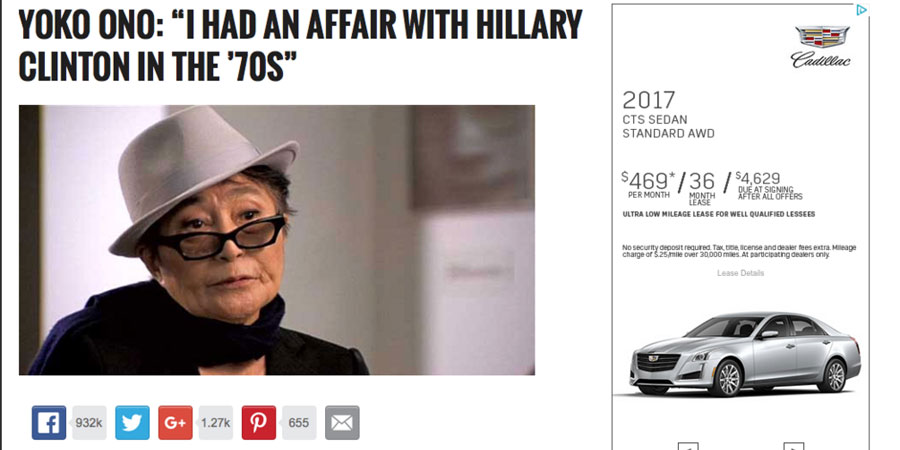Viewport: 900px width, 450px height.
Task: Email the article using envelope icon
Action: coord(342,423)
